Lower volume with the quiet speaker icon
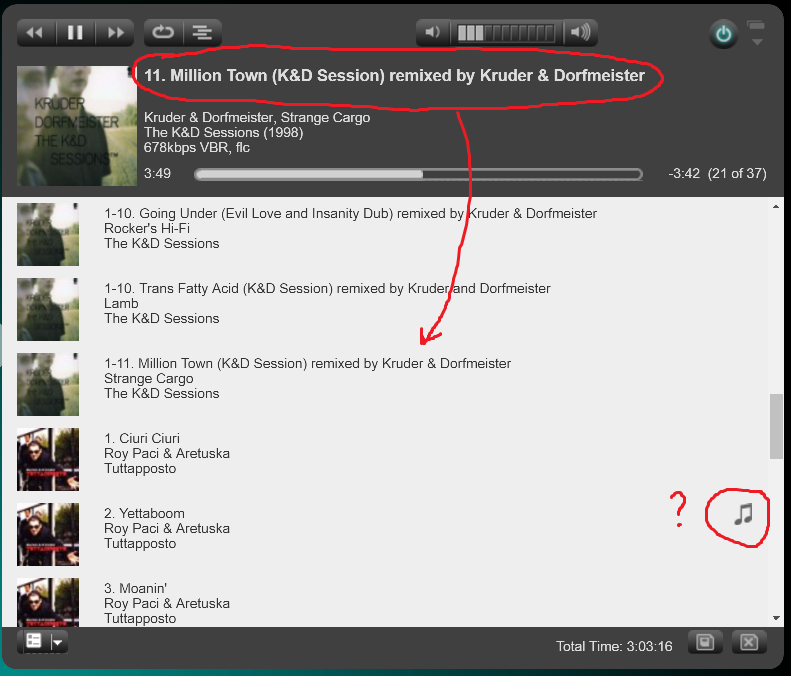Viewport: 791px width, 676px height. coord(433,33)
